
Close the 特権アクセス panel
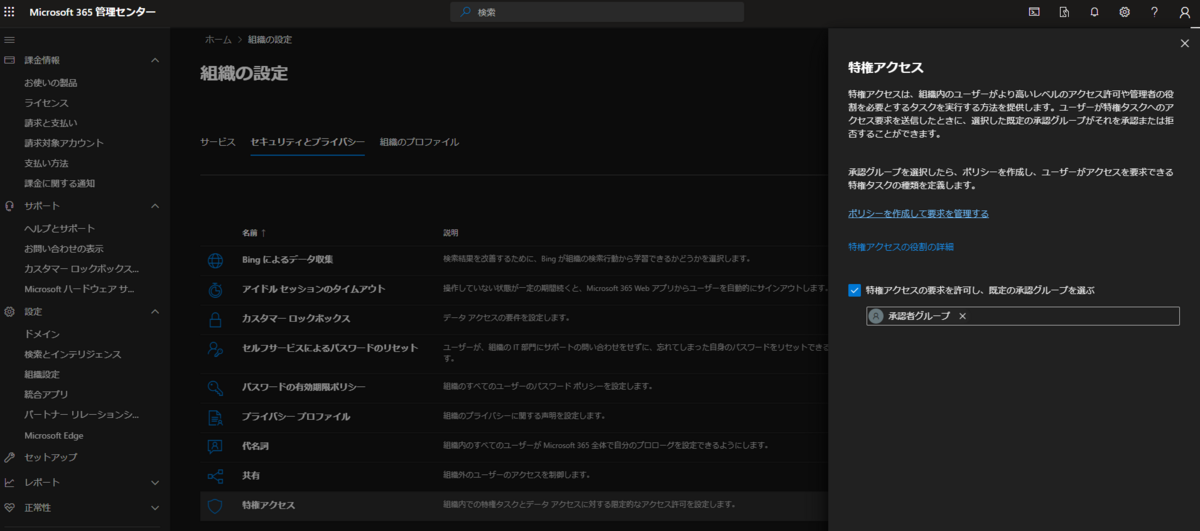coord(1185,43)
